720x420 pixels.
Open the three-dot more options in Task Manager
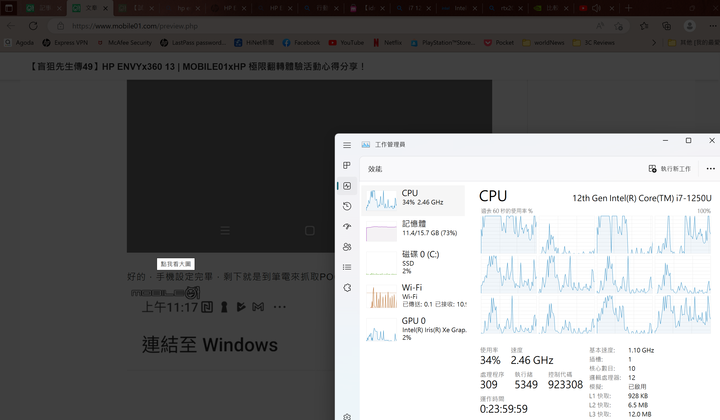point(710,169)
